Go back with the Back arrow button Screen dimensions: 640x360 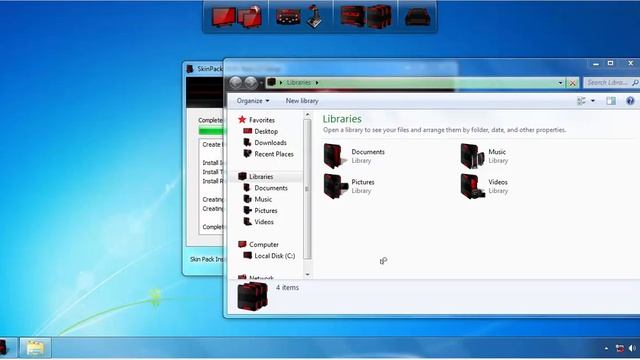pos(236,82)
